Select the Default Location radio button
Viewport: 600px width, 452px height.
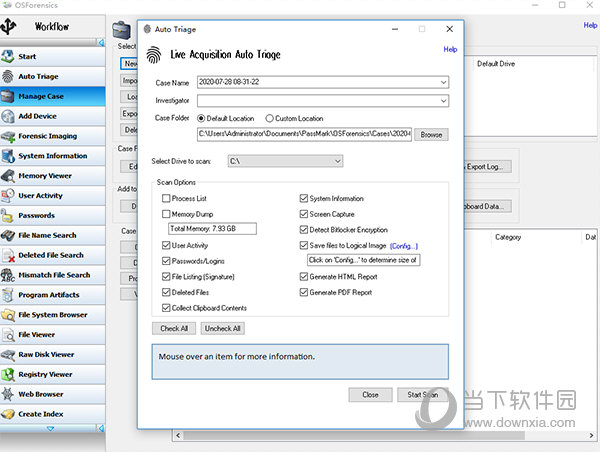pos(201,119)
